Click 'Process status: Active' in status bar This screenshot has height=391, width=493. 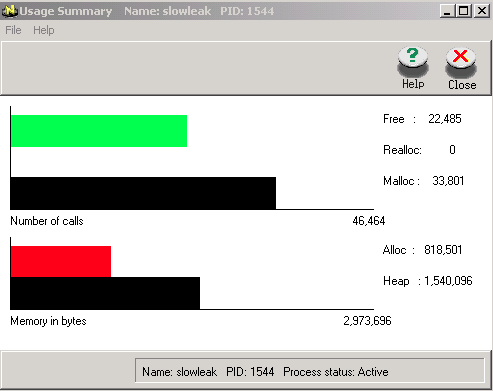pyautogui.click(x=336, y=372)
